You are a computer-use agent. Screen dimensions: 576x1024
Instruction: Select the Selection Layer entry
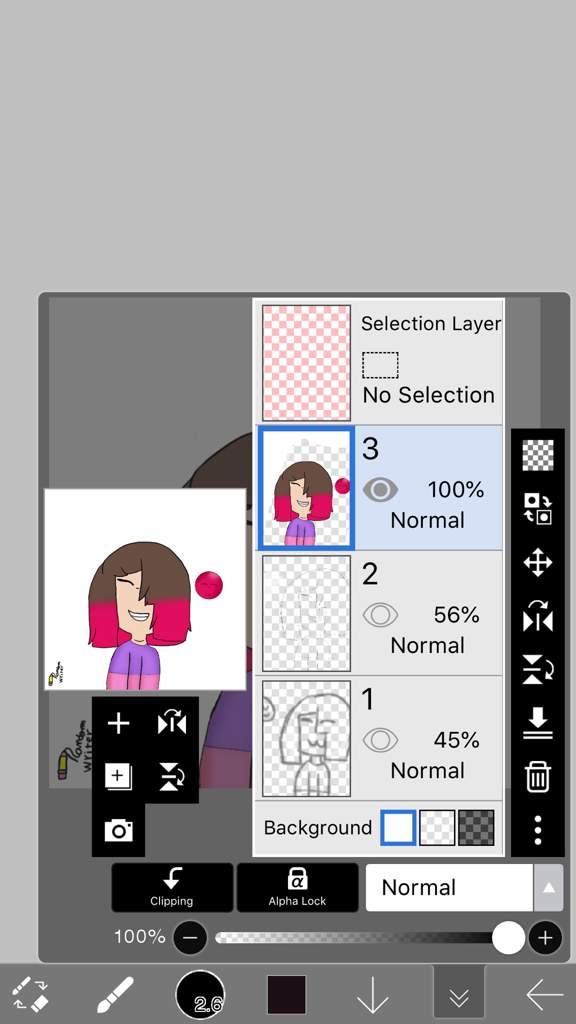(x=379, y=362)
